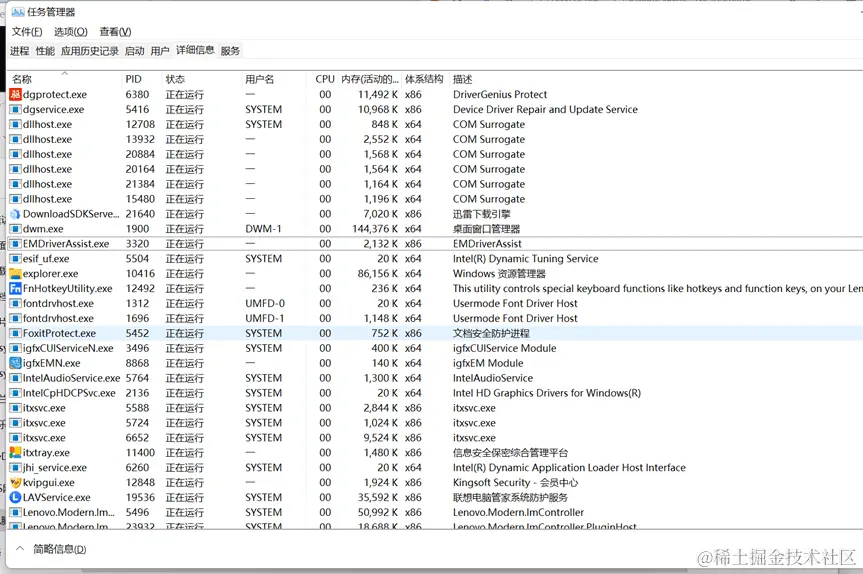Viewport: 863px width, 574px height.
Task: Click the dwm.exe process icon
Action: coord(15,228)
